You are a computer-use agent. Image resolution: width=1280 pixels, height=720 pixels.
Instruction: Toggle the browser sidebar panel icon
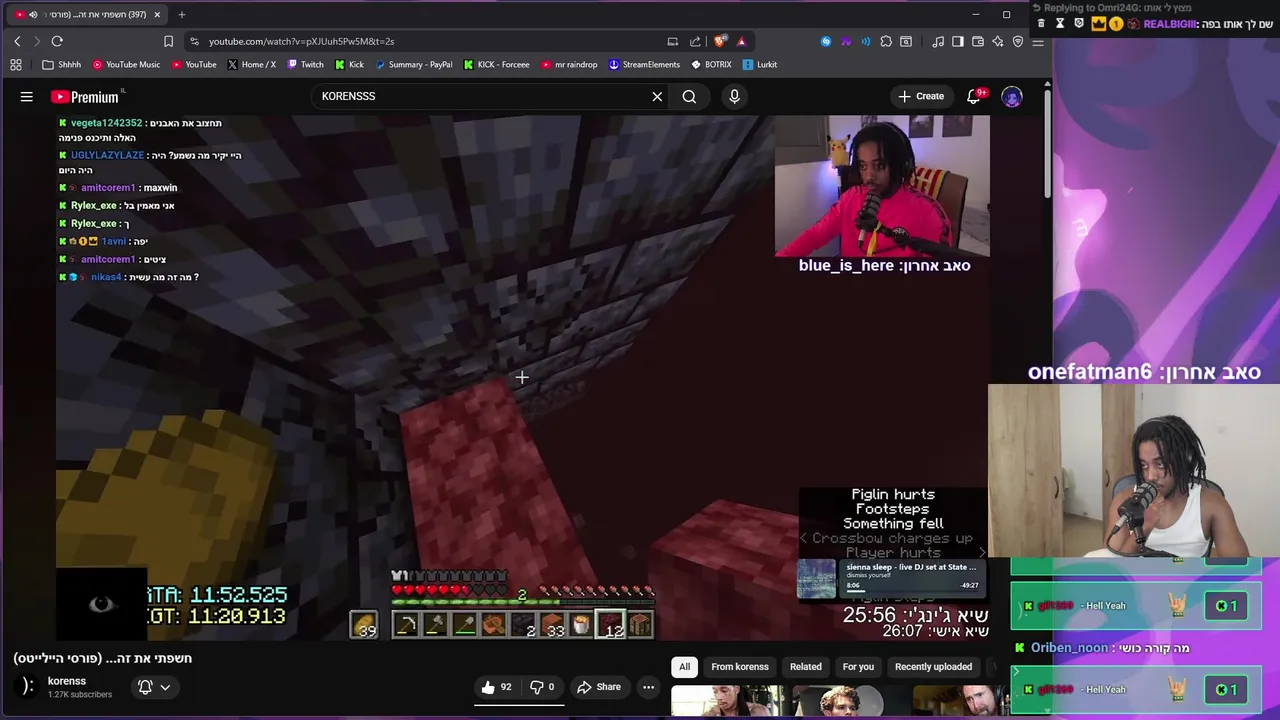(x=958, y=41)
